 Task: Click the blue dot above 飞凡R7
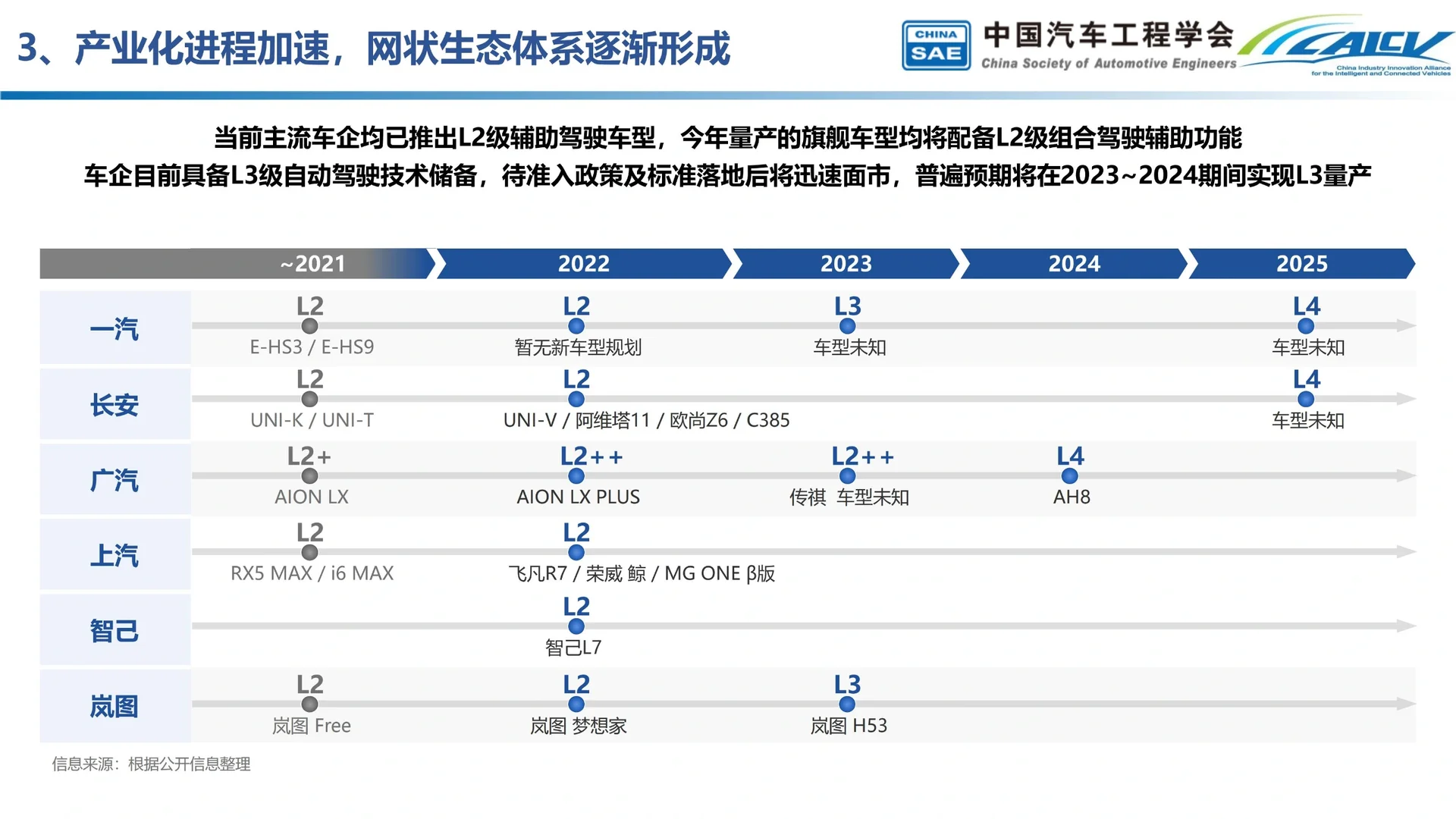tap(576, 552)
